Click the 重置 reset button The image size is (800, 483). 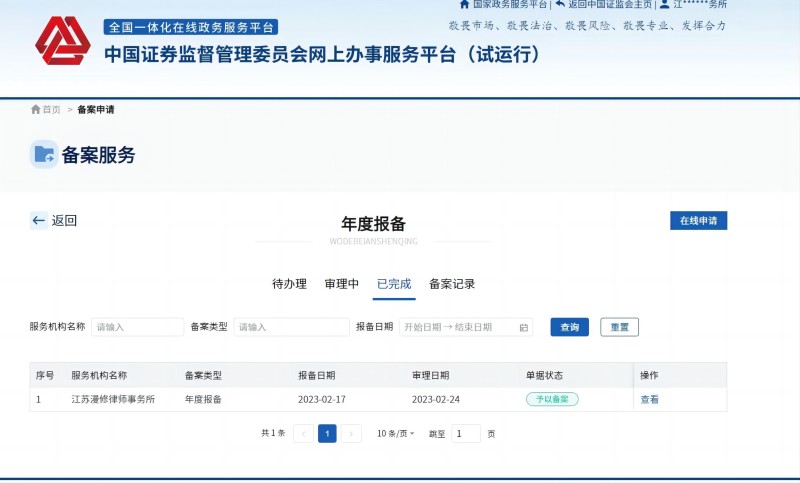tap(619, 327)
